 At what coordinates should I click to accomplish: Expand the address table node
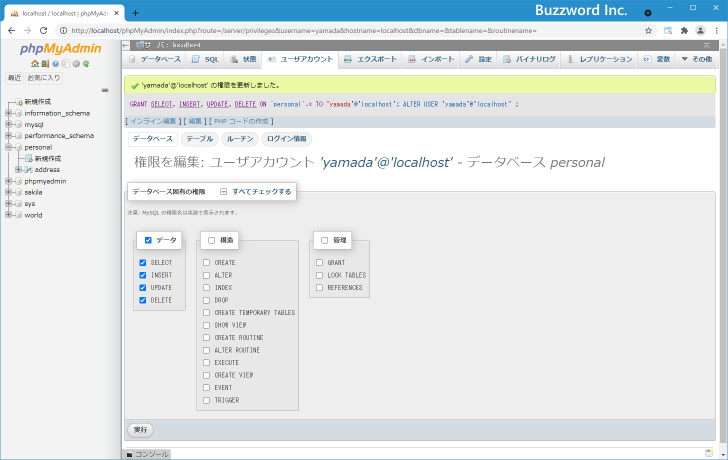pyautogui.click(x=19, y=170)
